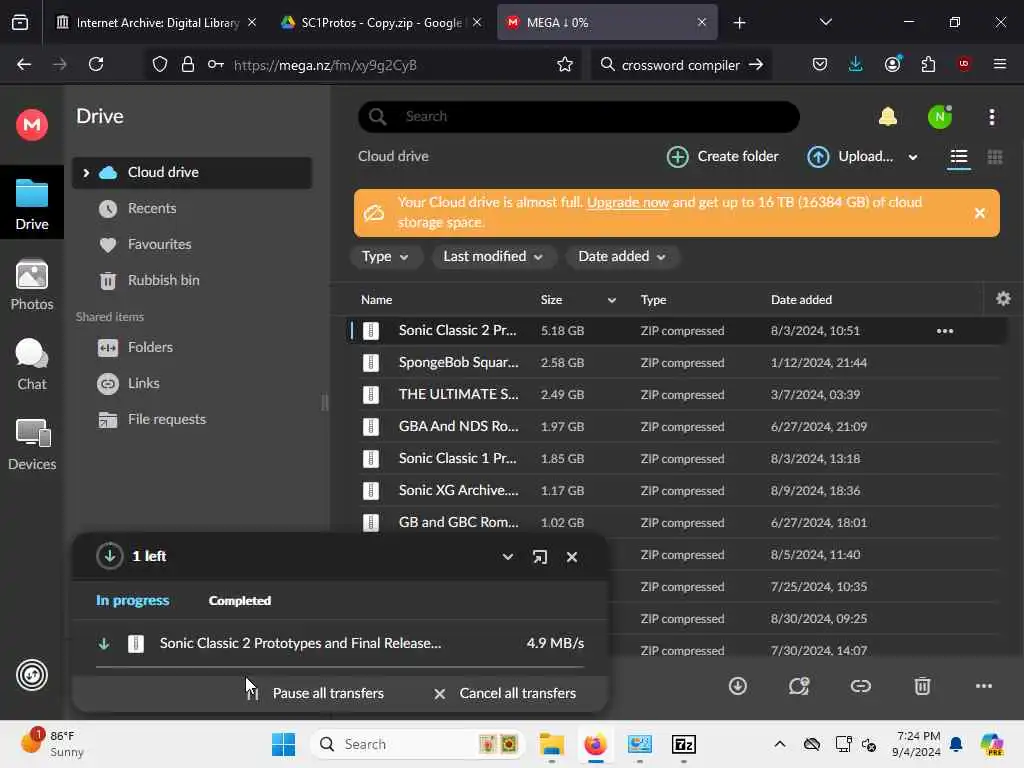Open Firefox extensions menu
Image resolution: width=1024 pixels, height=768 pixels.
pyautogui.click(x=928, y=64)
